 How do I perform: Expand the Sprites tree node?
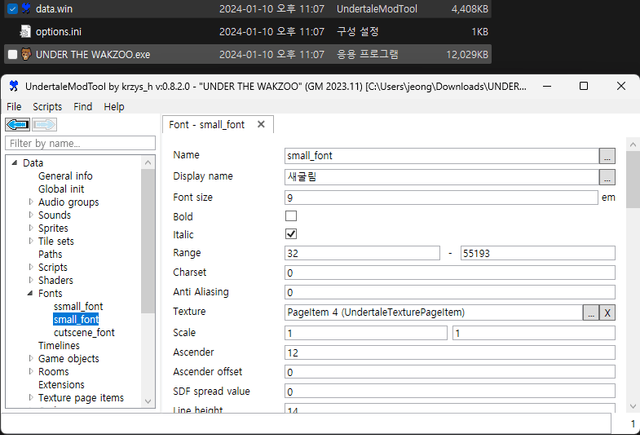[x=31, y=228]
